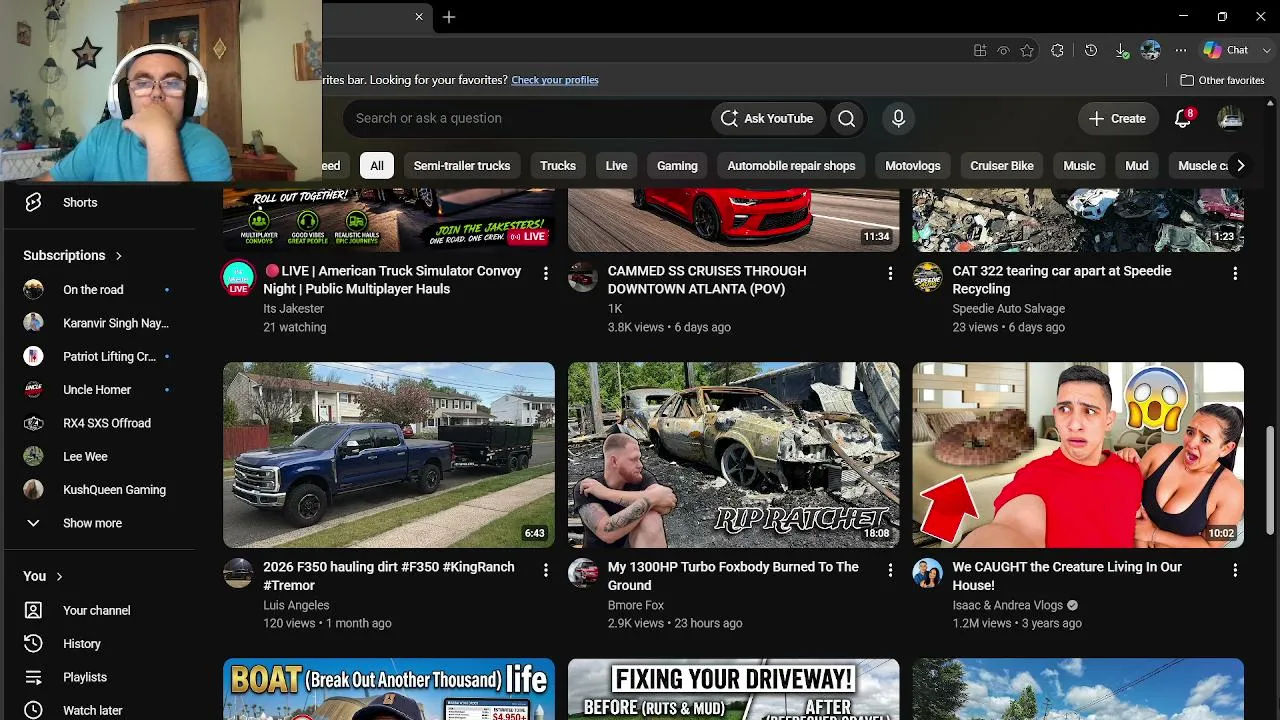Image resolution: width=1280 pixels, height=720 pixels.
Task: Open browser settings and more menu
Action: click(1181, 50)
